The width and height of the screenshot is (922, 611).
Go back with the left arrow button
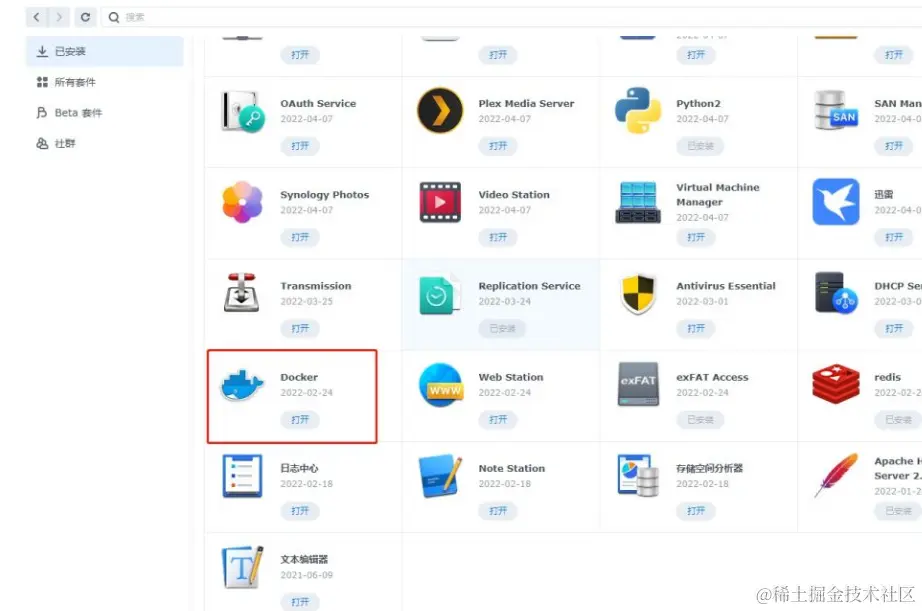[x=36, y=17]
